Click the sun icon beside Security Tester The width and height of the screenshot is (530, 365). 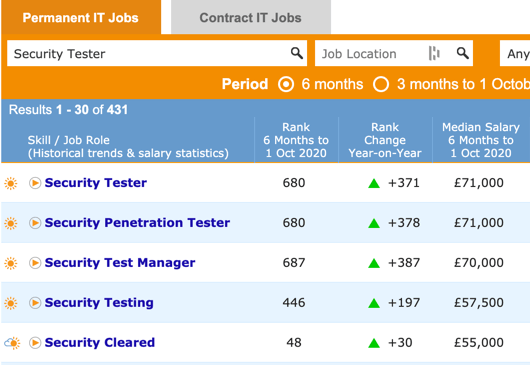coord(11,183)
